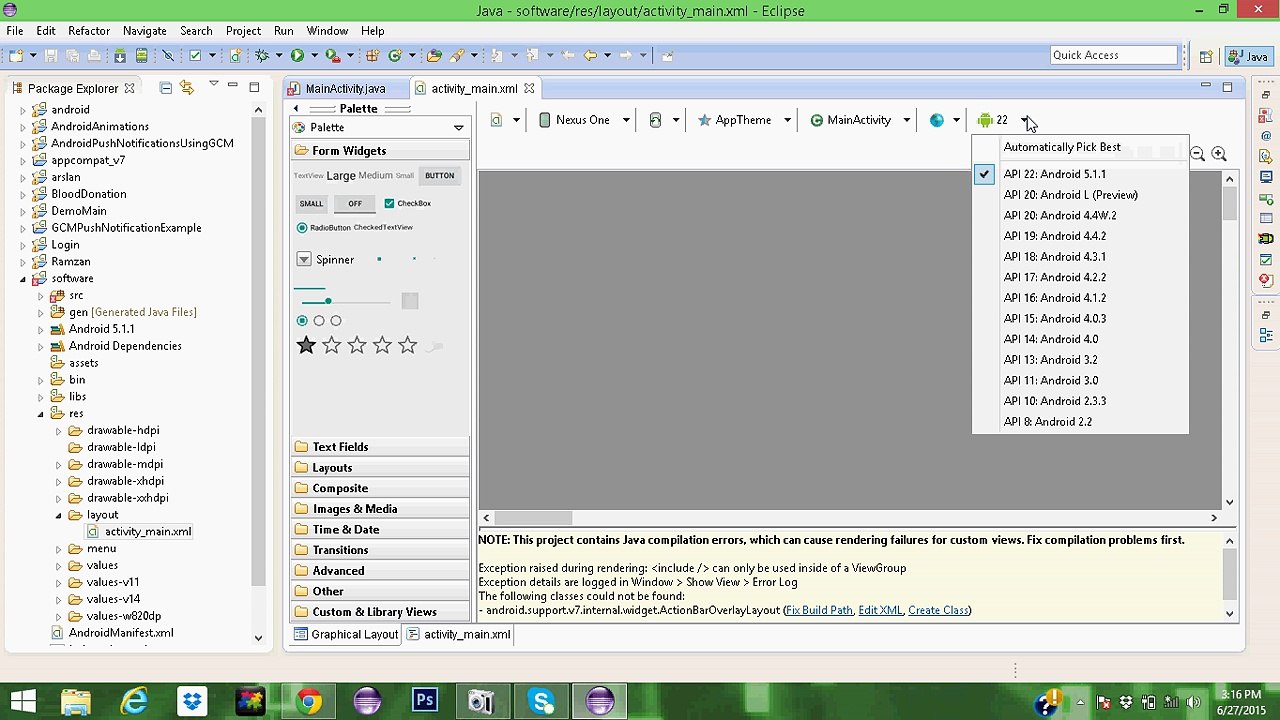
Task: Toggle Link with Editor in Package Explorer
Action: point(187,88)
